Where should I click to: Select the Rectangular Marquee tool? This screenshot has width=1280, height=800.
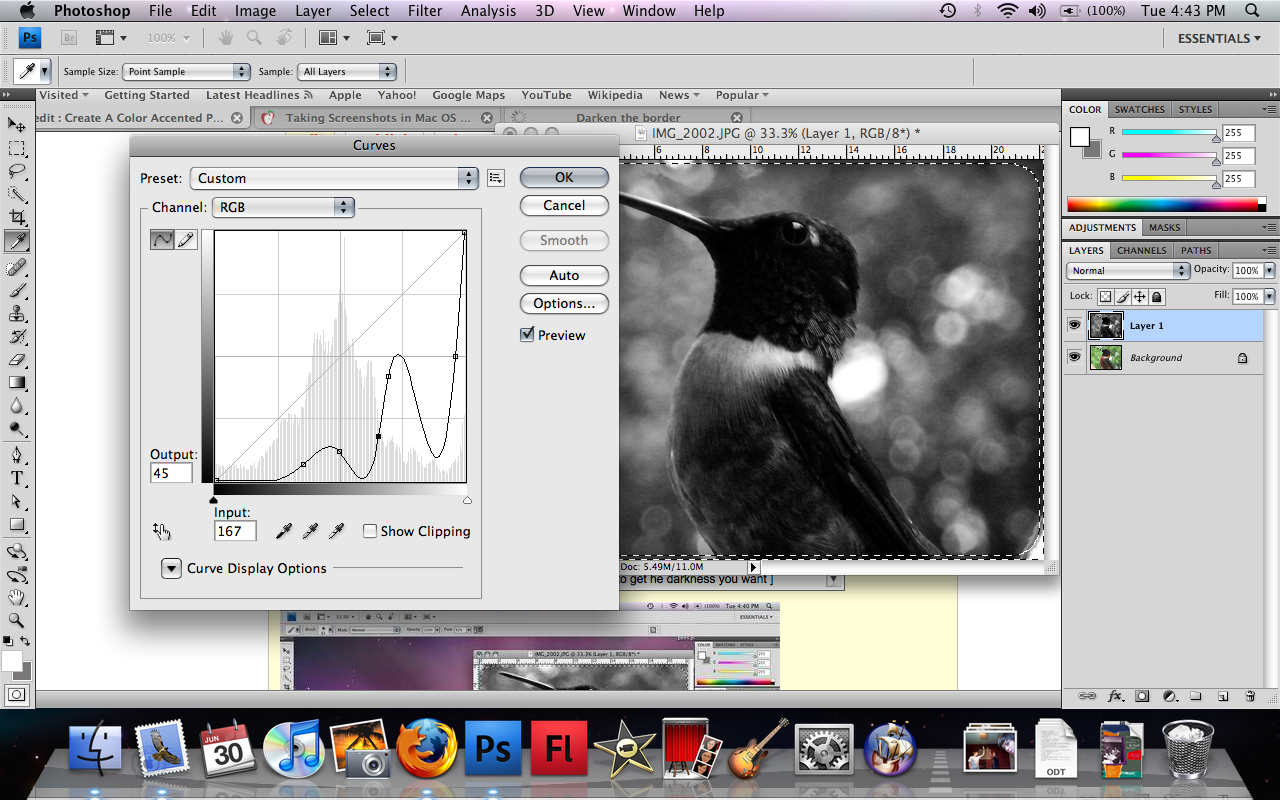tap(17, 148)
